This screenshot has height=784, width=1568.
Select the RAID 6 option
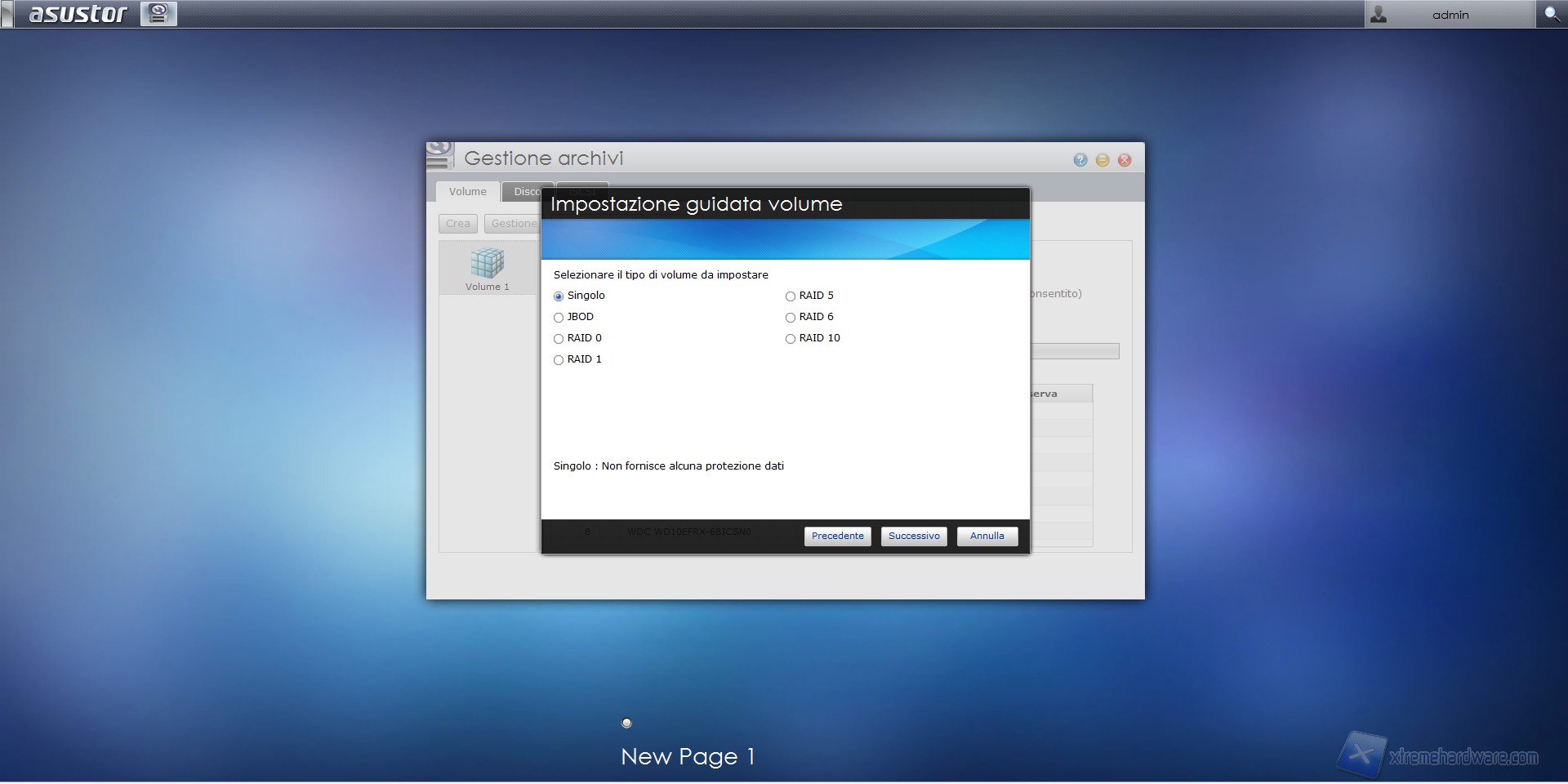[791, 318]
